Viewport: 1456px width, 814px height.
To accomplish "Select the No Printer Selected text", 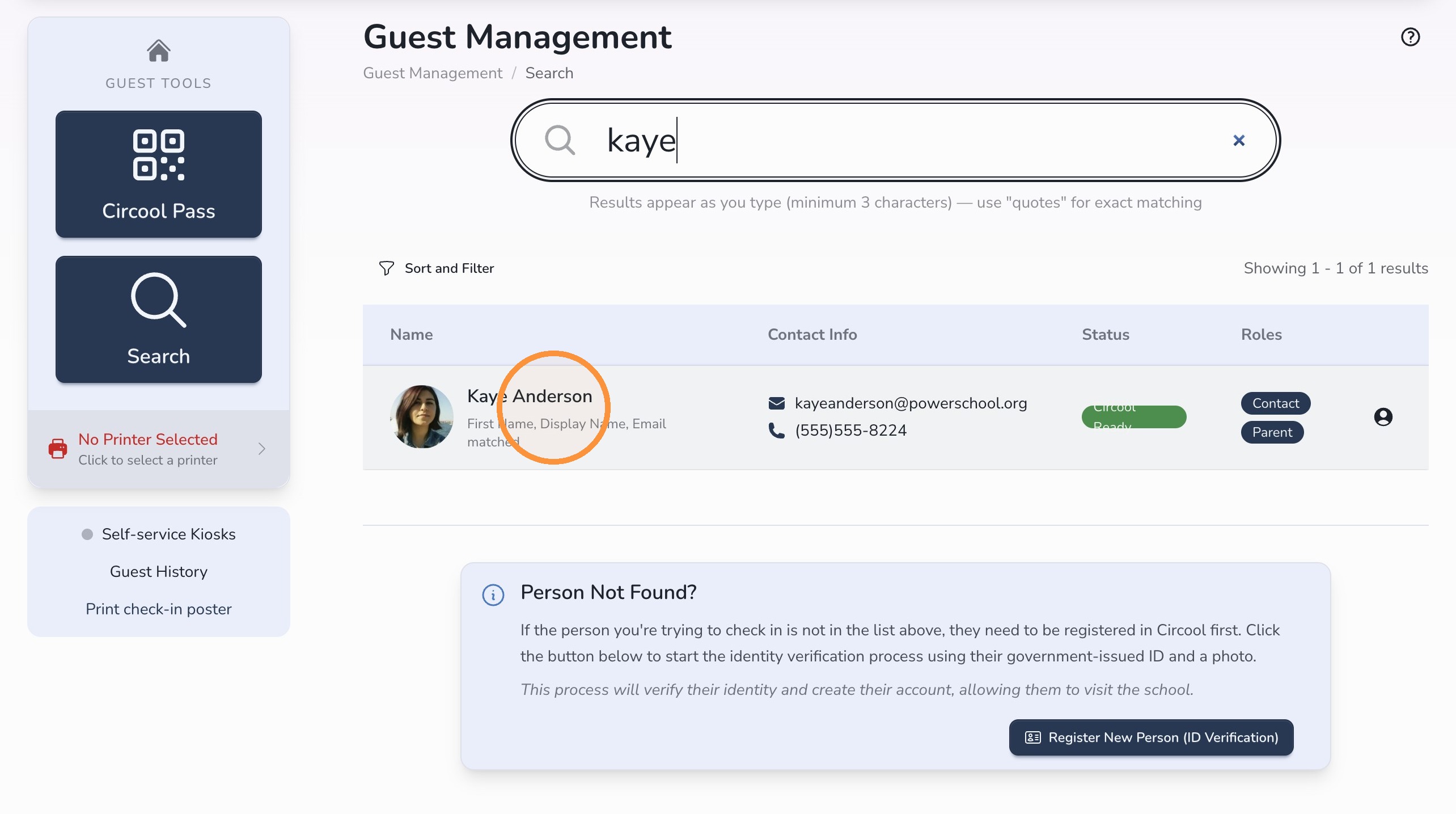I will [x=148, y=439].
